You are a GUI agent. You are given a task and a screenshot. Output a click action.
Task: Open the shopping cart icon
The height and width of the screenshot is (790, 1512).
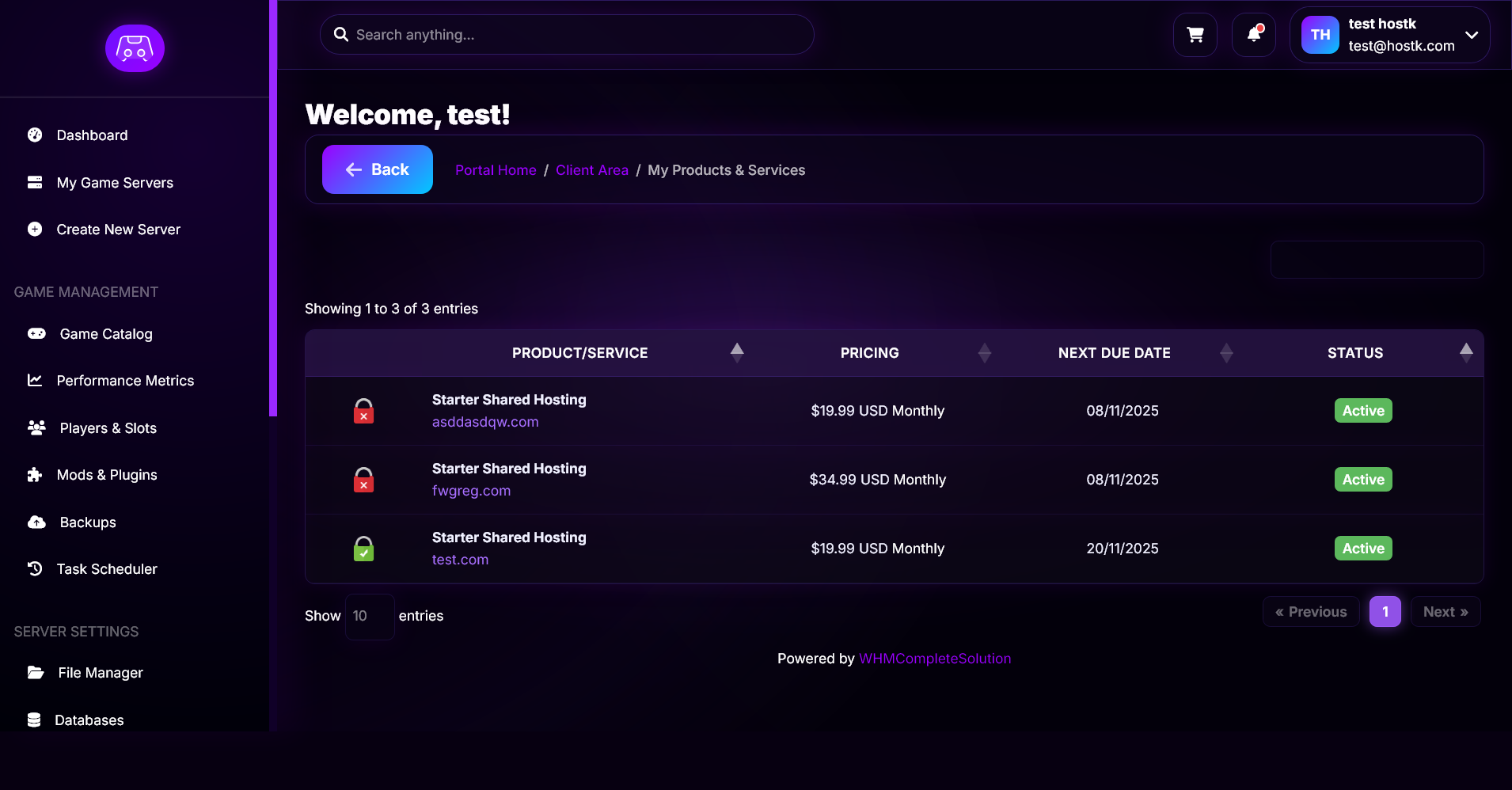1195,35
